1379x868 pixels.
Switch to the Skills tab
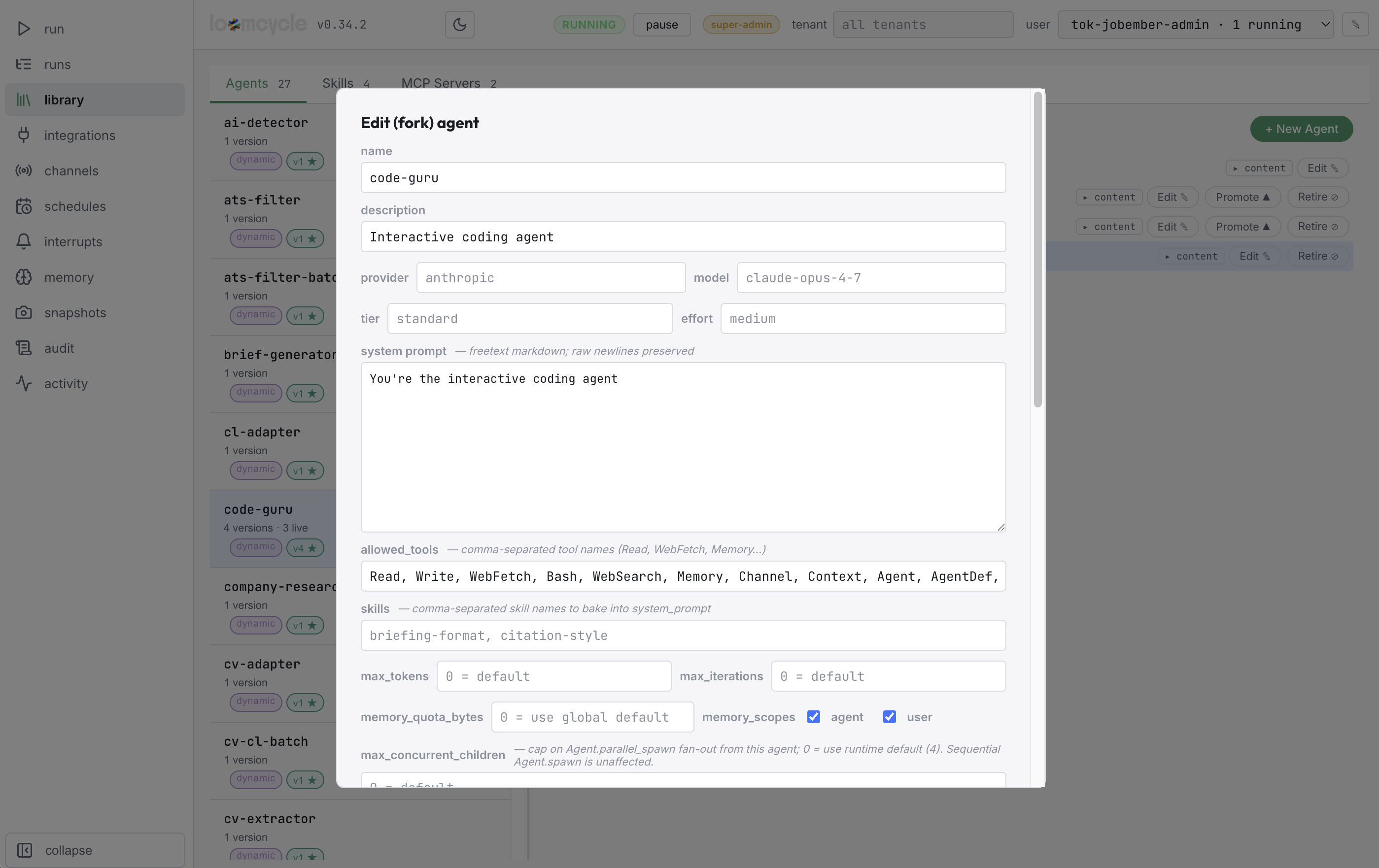point(346,84)
